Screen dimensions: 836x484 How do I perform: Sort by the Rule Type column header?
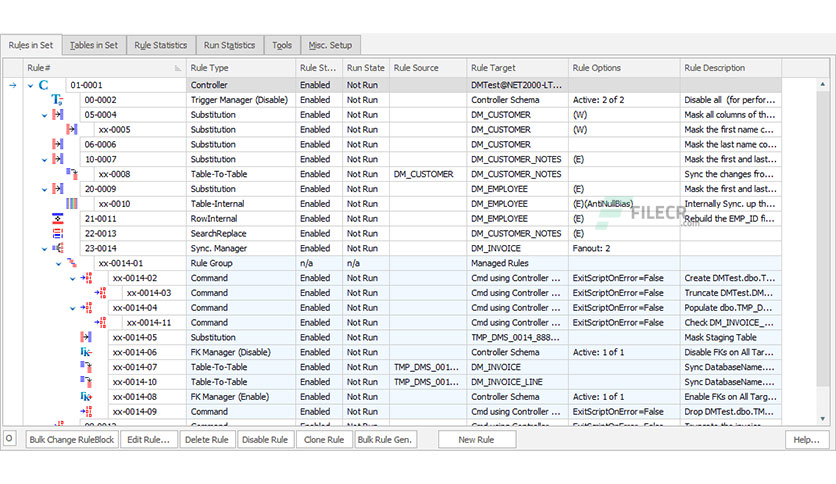(x=241, y=68)
